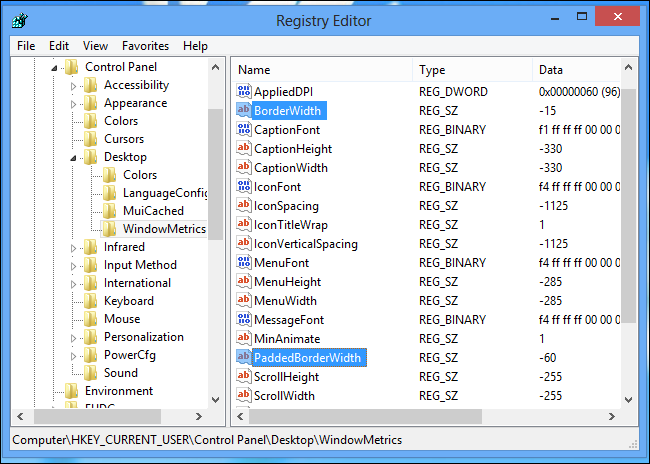Click the tree pane vertical scrollbar thumb
This screenshot has height=464, width=650.
pos(216,174)
